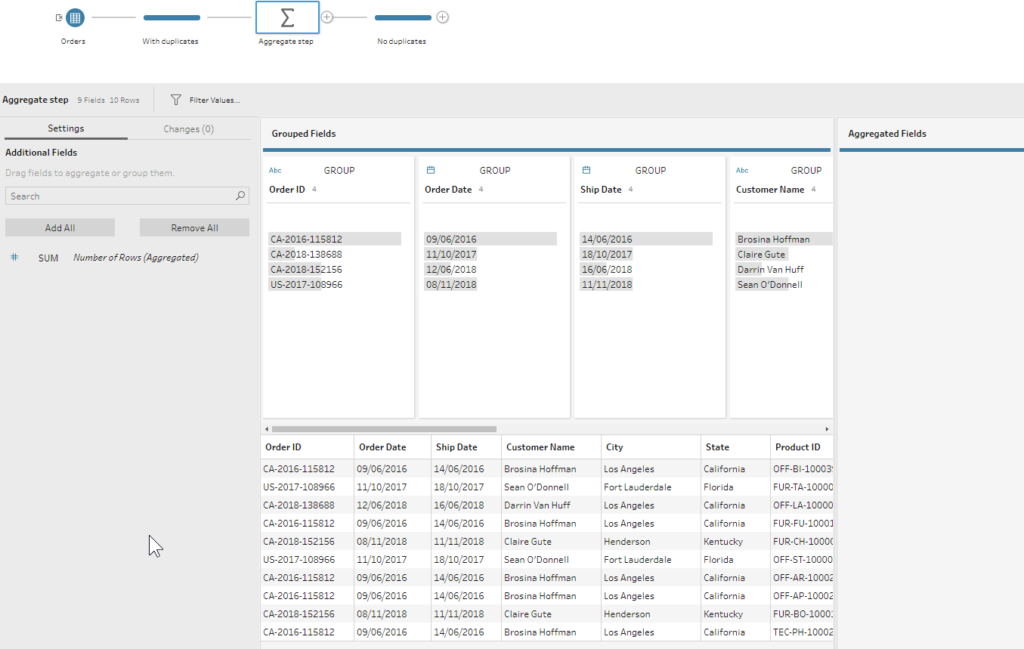
Task: Open GROUP dropdown on Ship Date card
Action: [x=650, y=171]
